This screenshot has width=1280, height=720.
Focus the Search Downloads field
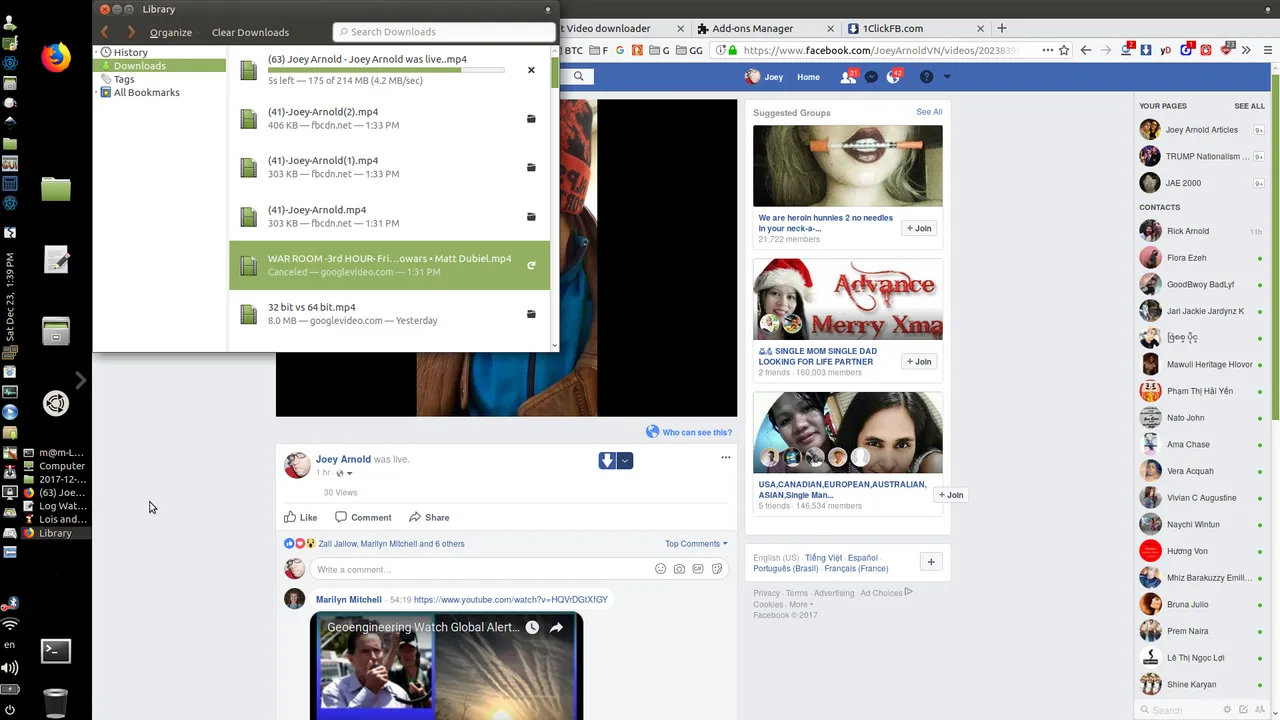tap(443, 32)
